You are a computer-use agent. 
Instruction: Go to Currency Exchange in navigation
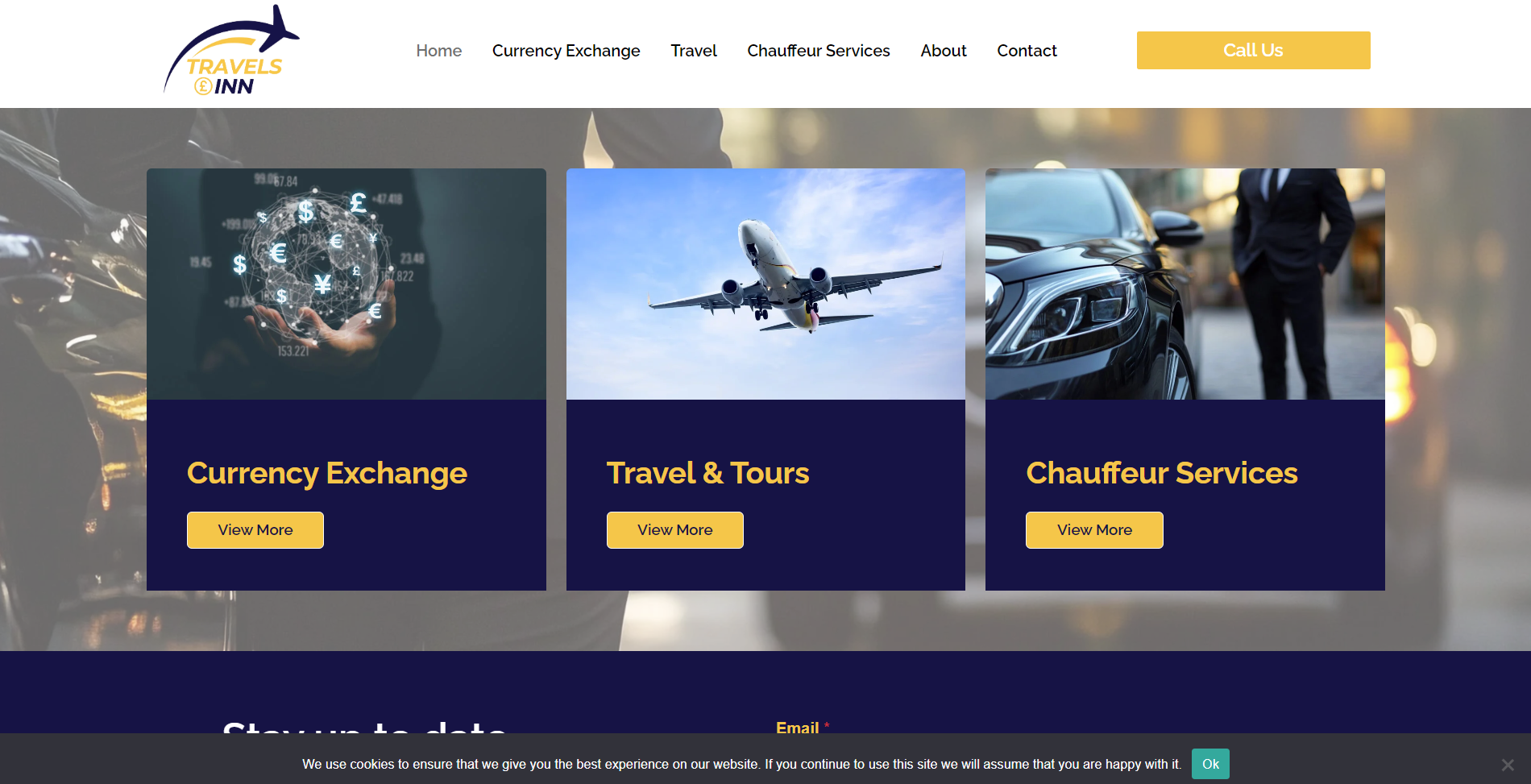(x=566, y=51)
